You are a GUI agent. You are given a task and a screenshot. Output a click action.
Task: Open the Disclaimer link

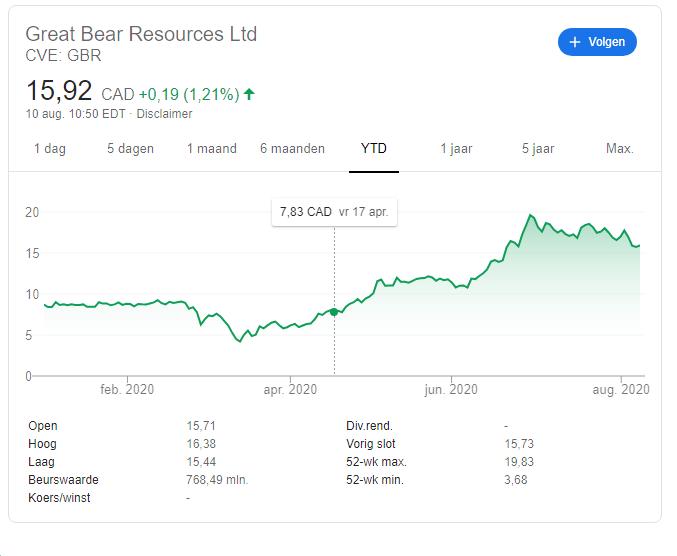165,114
